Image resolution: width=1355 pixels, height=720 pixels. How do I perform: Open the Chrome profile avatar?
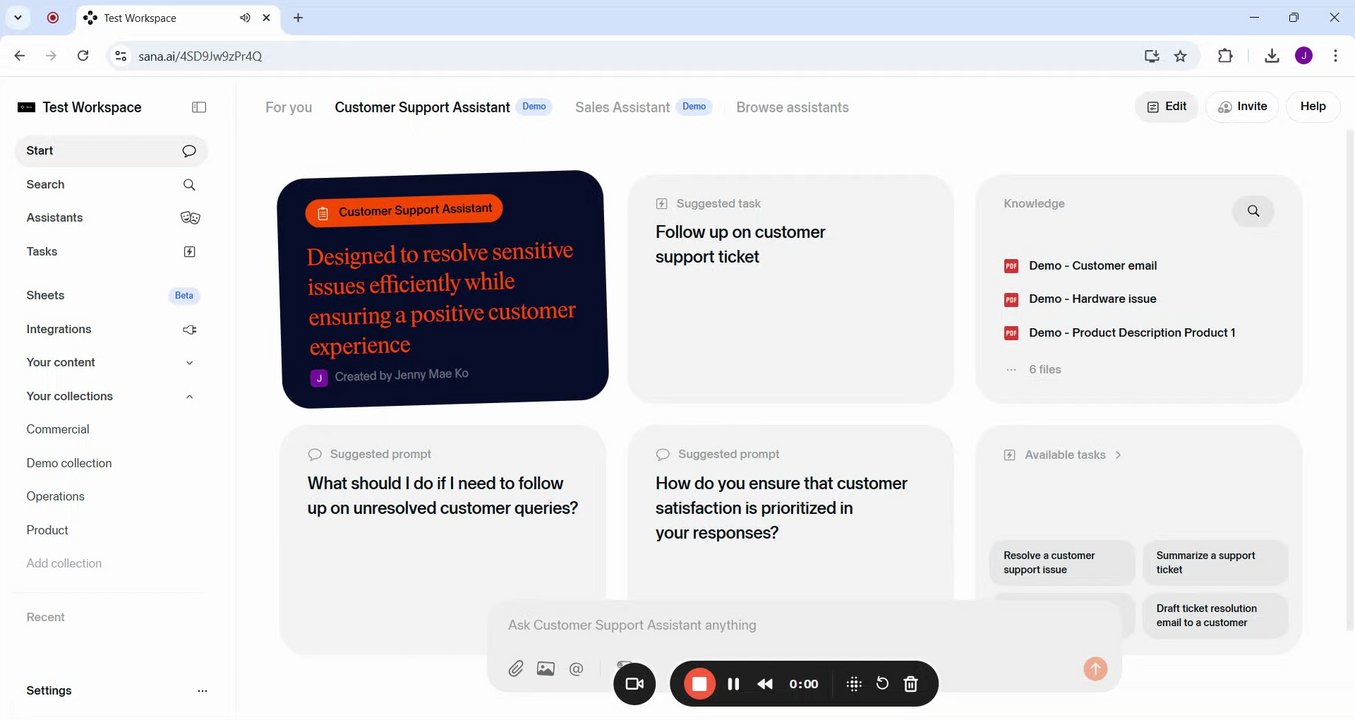pyautogui.click(x=1304, y=56)
